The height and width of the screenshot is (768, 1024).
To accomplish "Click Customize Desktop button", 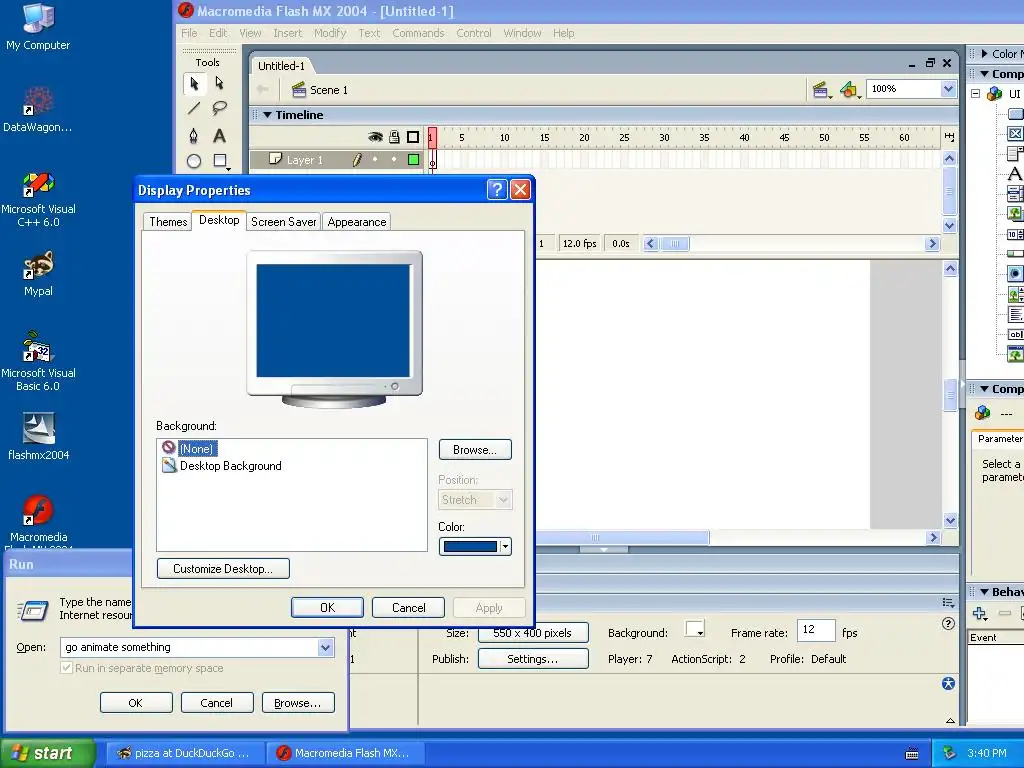I will 223,569.
